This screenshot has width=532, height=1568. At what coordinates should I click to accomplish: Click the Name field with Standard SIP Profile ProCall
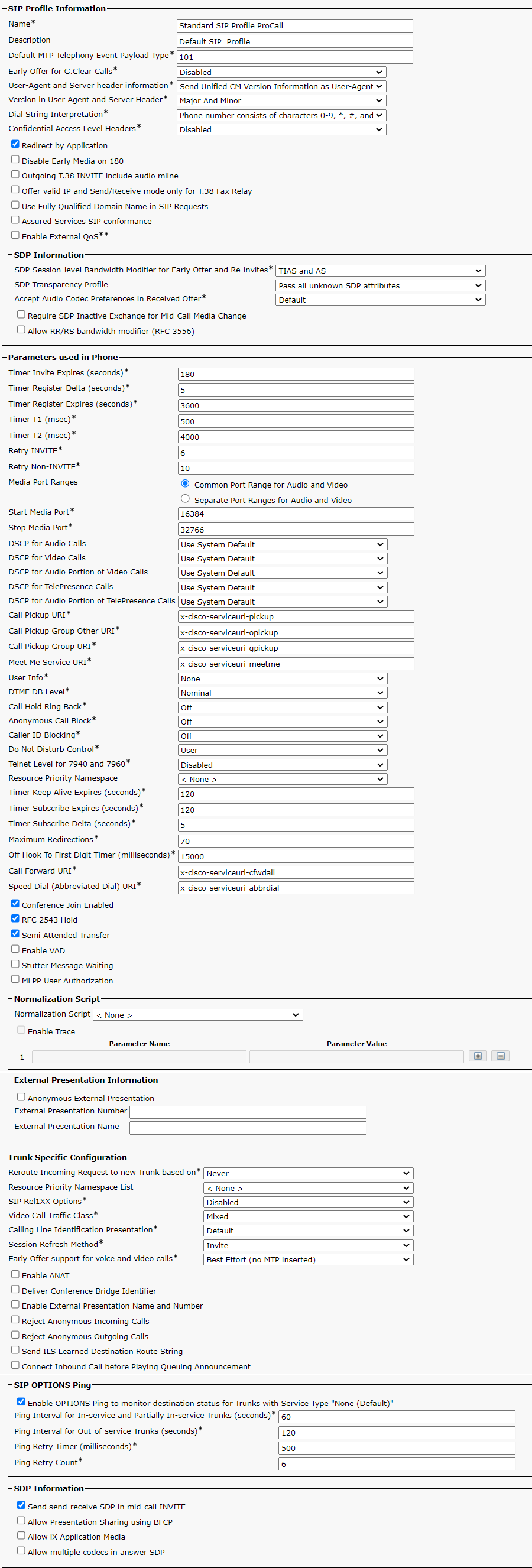tap(294, 25)
